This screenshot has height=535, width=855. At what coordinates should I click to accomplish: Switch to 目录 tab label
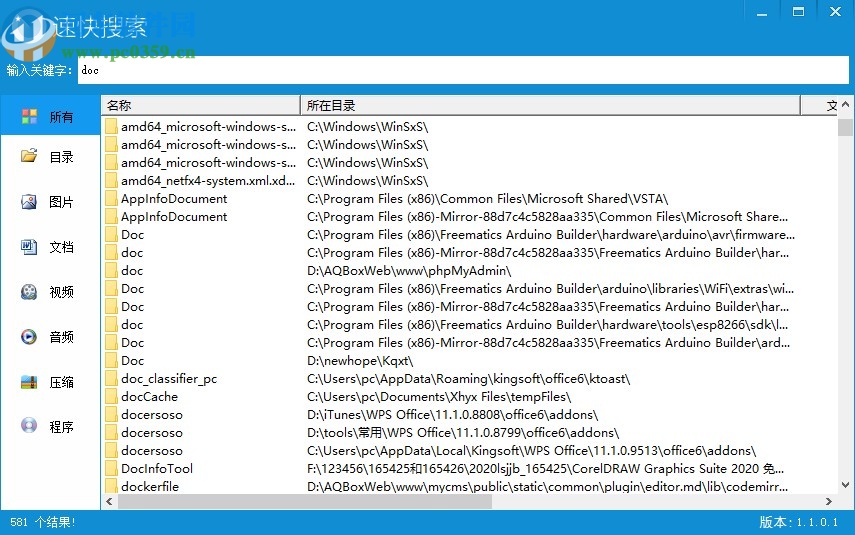click(61, 157)
